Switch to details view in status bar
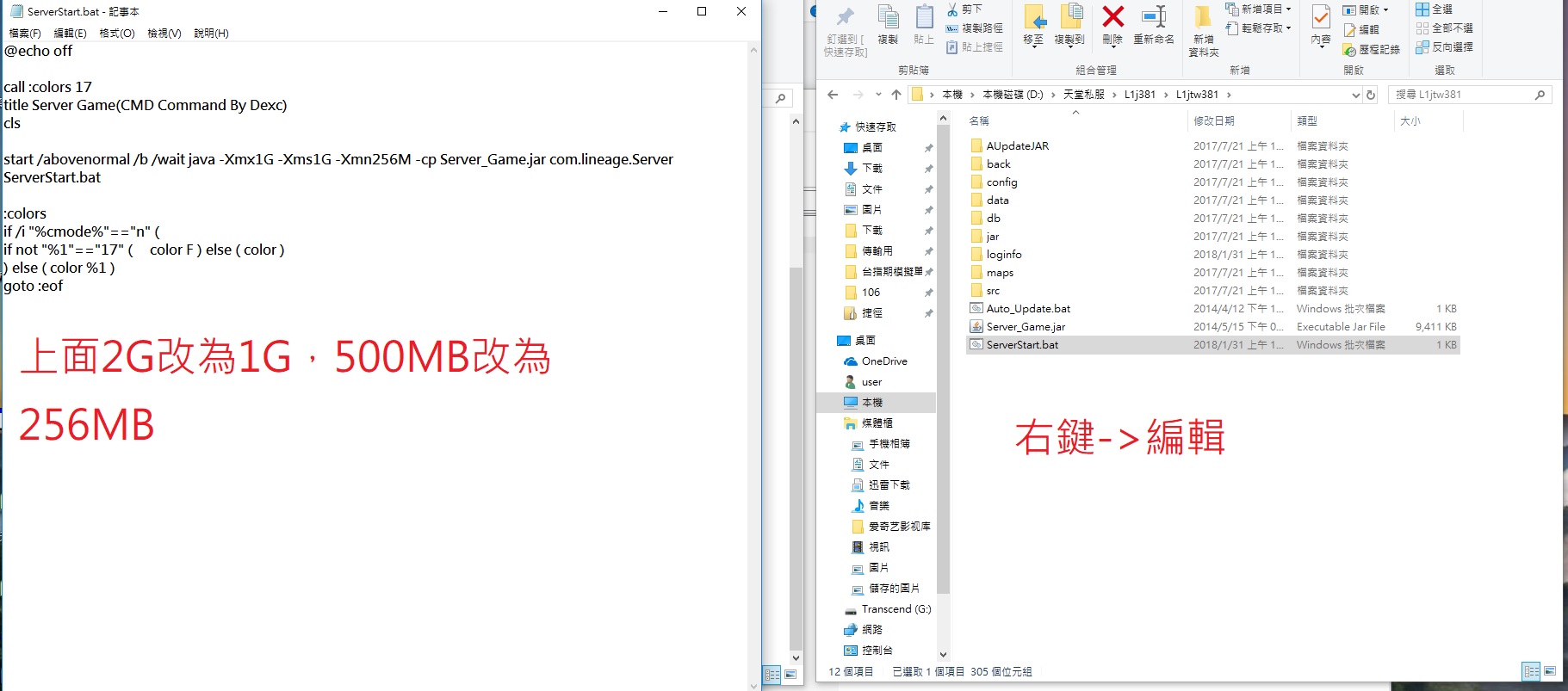Image resolution: width=1568 pixels, height=691 pixels. (x=1531, y=672)
